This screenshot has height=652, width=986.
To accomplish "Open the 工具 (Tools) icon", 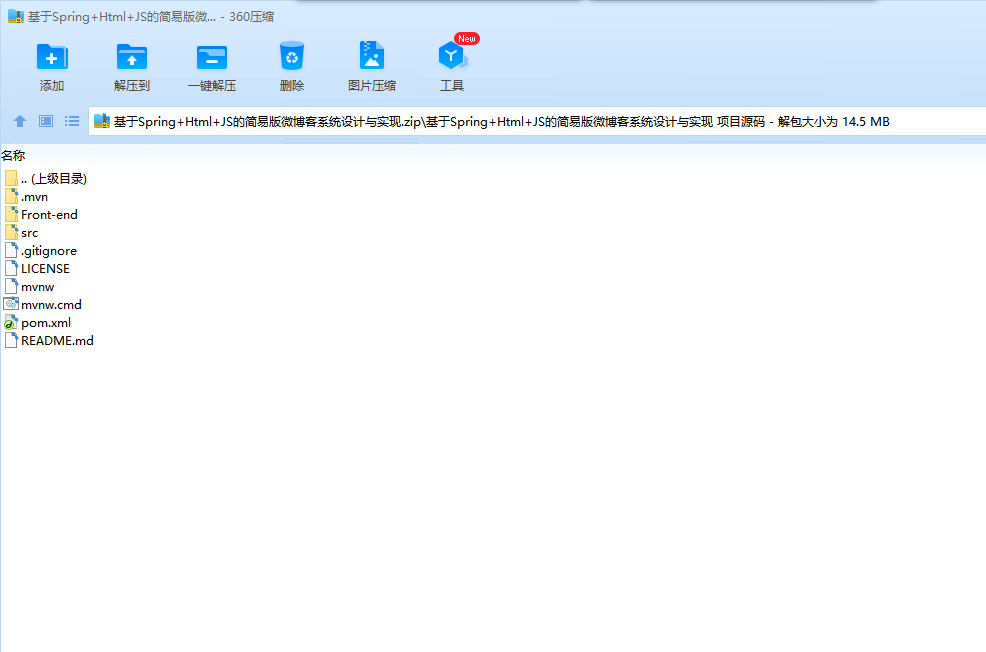I will (452, 56).
